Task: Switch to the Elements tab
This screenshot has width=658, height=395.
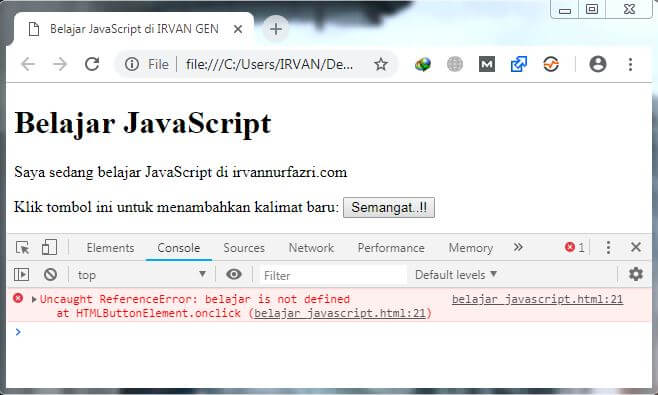Action: coord(110,248)
